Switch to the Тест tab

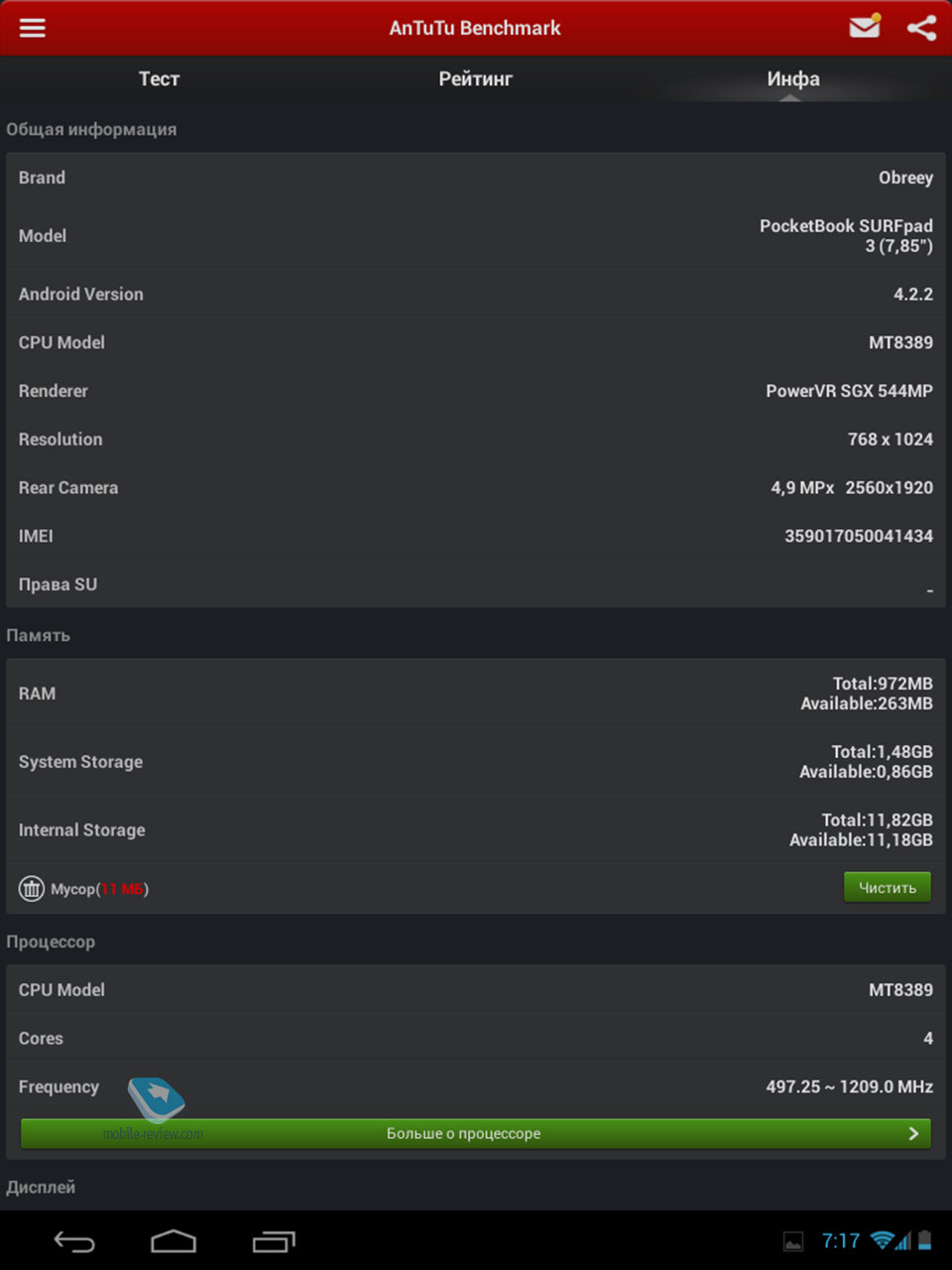(x=159, y=78)
